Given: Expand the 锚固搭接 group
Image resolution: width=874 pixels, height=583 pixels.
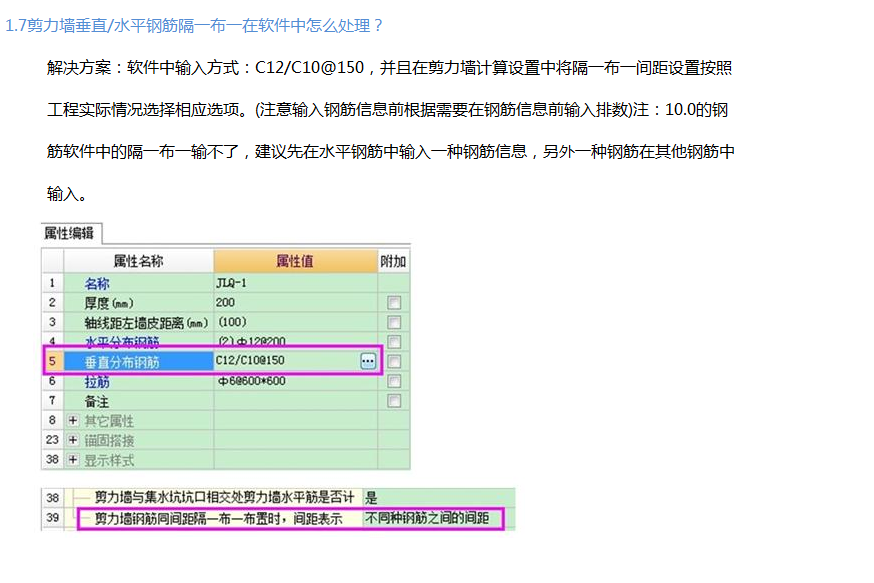Looking at the screenshot, I should tap(73, 440).
